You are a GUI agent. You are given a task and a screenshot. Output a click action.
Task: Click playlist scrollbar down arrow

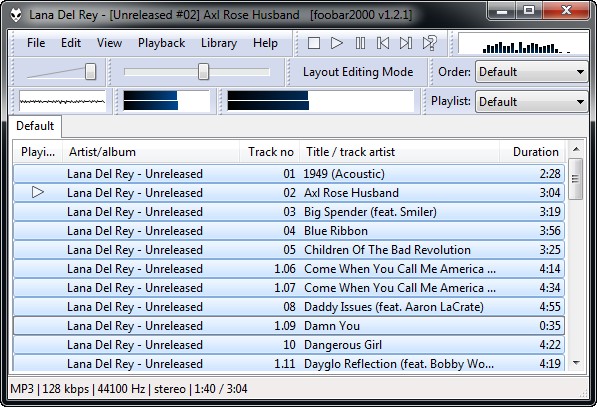[x=576, y=363]
